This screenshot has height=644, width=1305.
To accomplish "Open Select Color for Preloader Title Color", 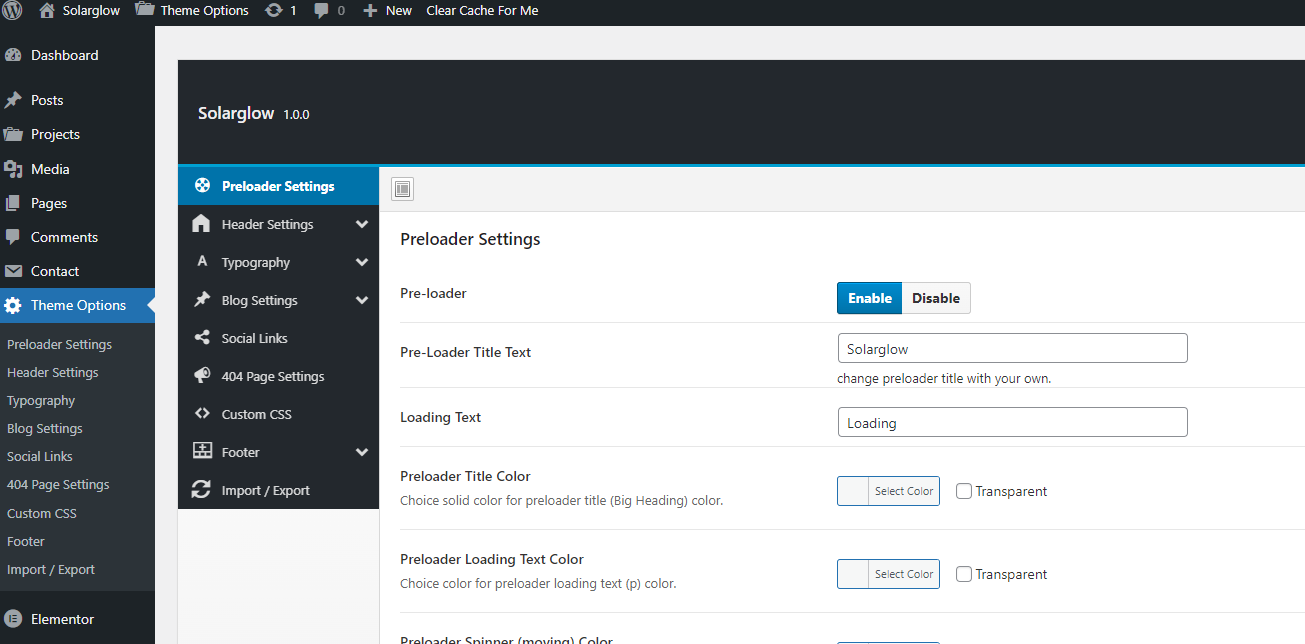I will [888, 491].
